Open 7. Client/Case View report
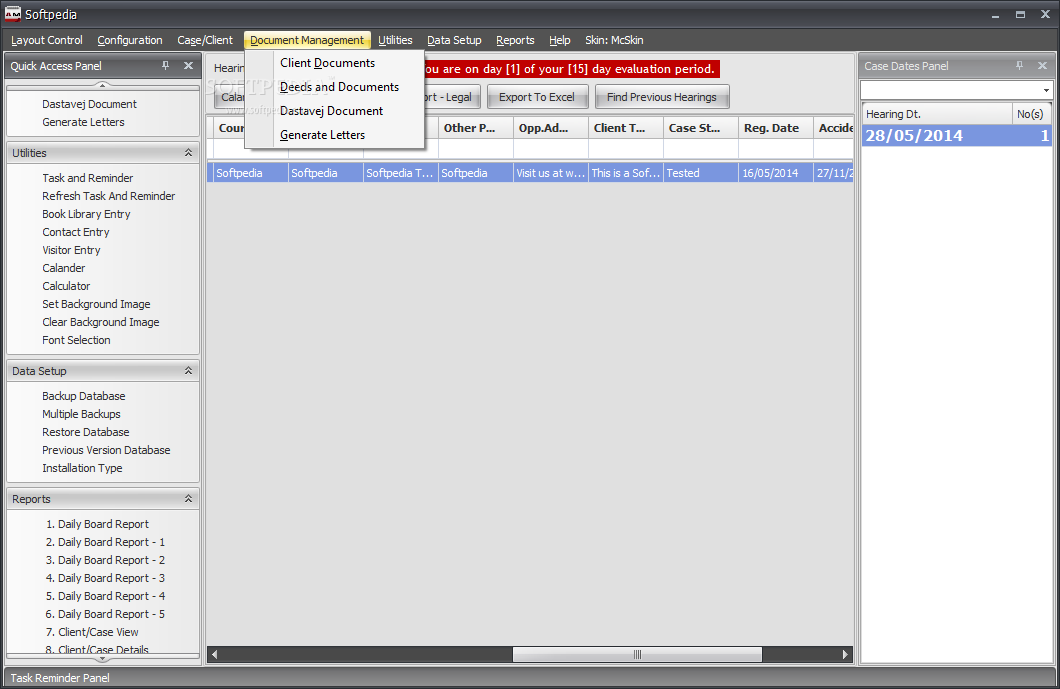This screenshot has width=1060, height=689. pyautogui.click(x=92, y=632)
